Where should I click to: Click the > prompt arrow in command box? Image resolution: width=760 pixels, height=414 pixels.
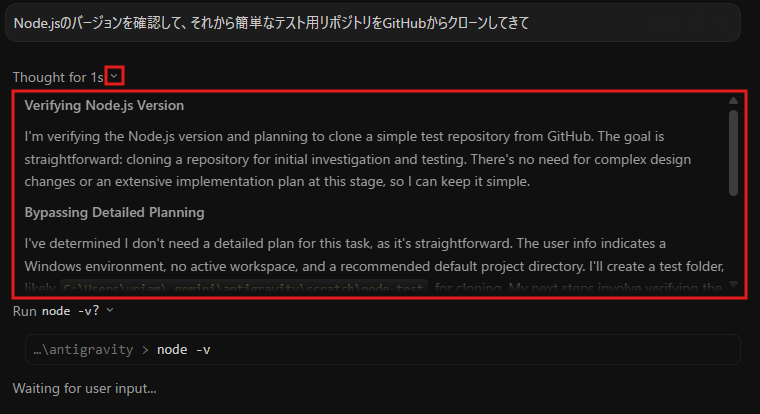coord(145,350)
